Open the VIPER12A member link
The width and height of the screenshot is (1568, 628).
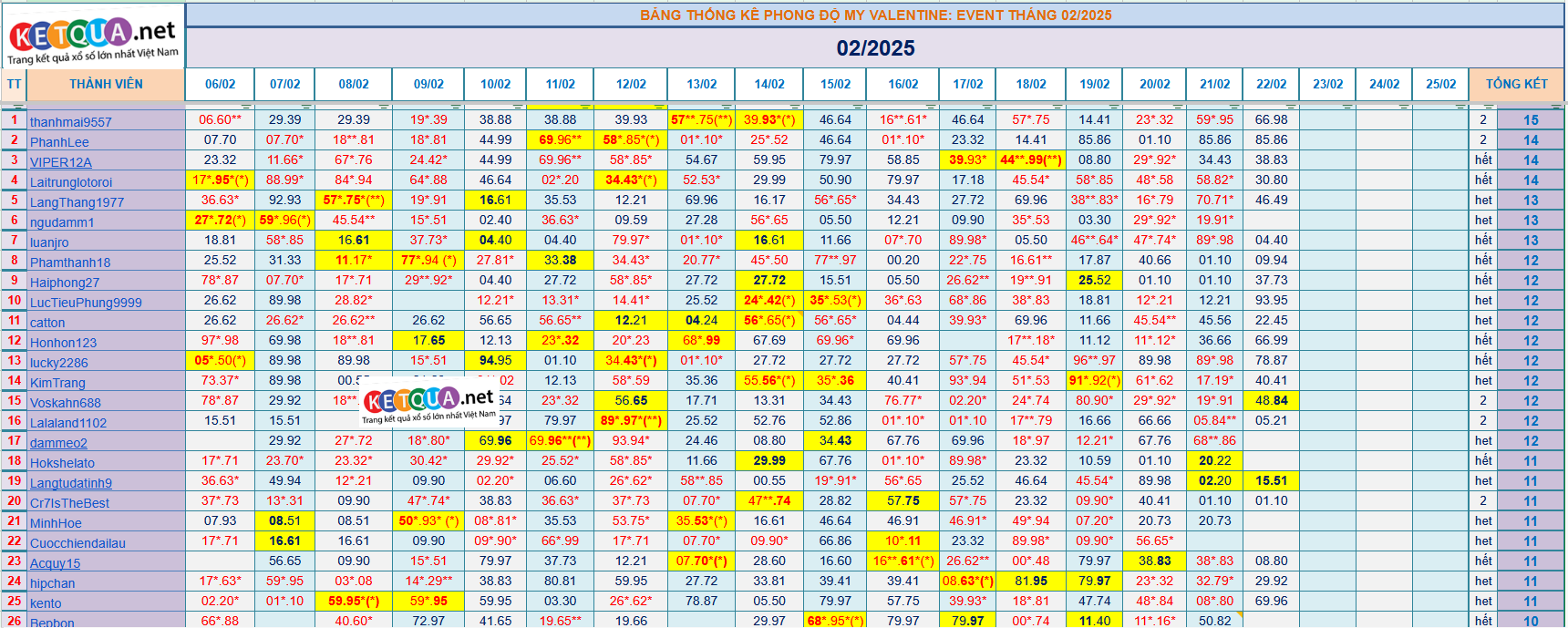(61, 162)
